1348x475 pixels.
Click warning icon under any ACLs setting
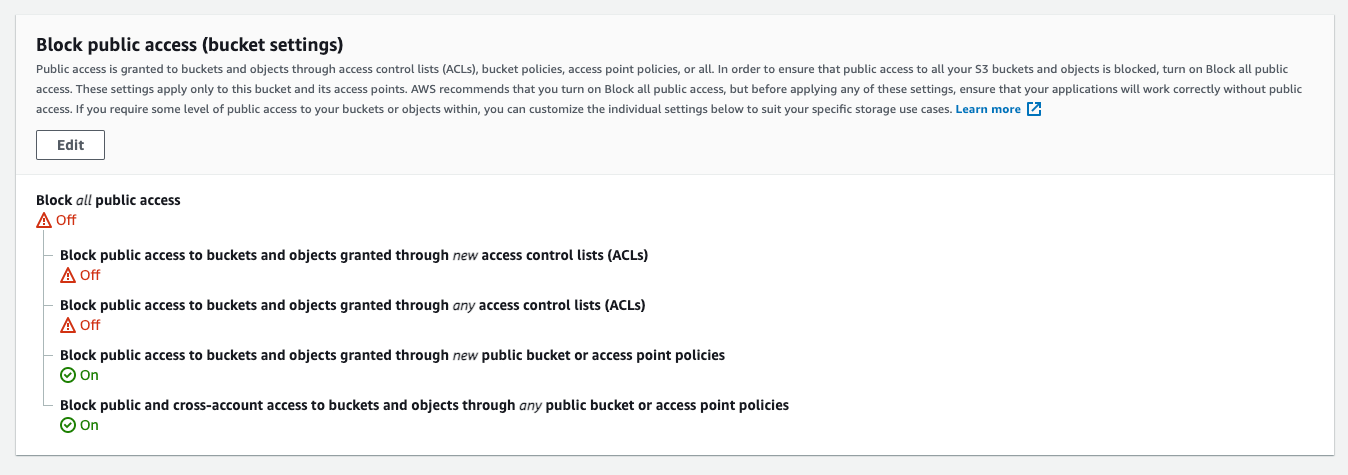(x=68, y=325)
